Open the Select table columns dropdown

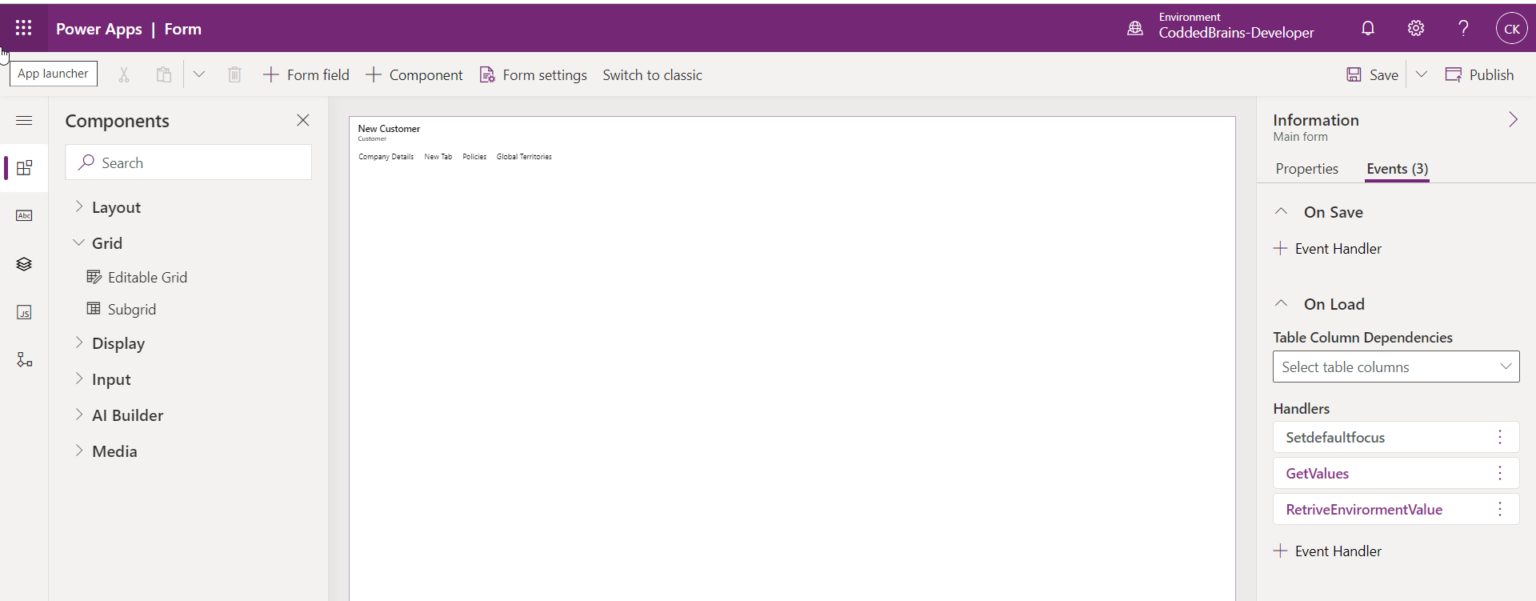[1395, 367]
